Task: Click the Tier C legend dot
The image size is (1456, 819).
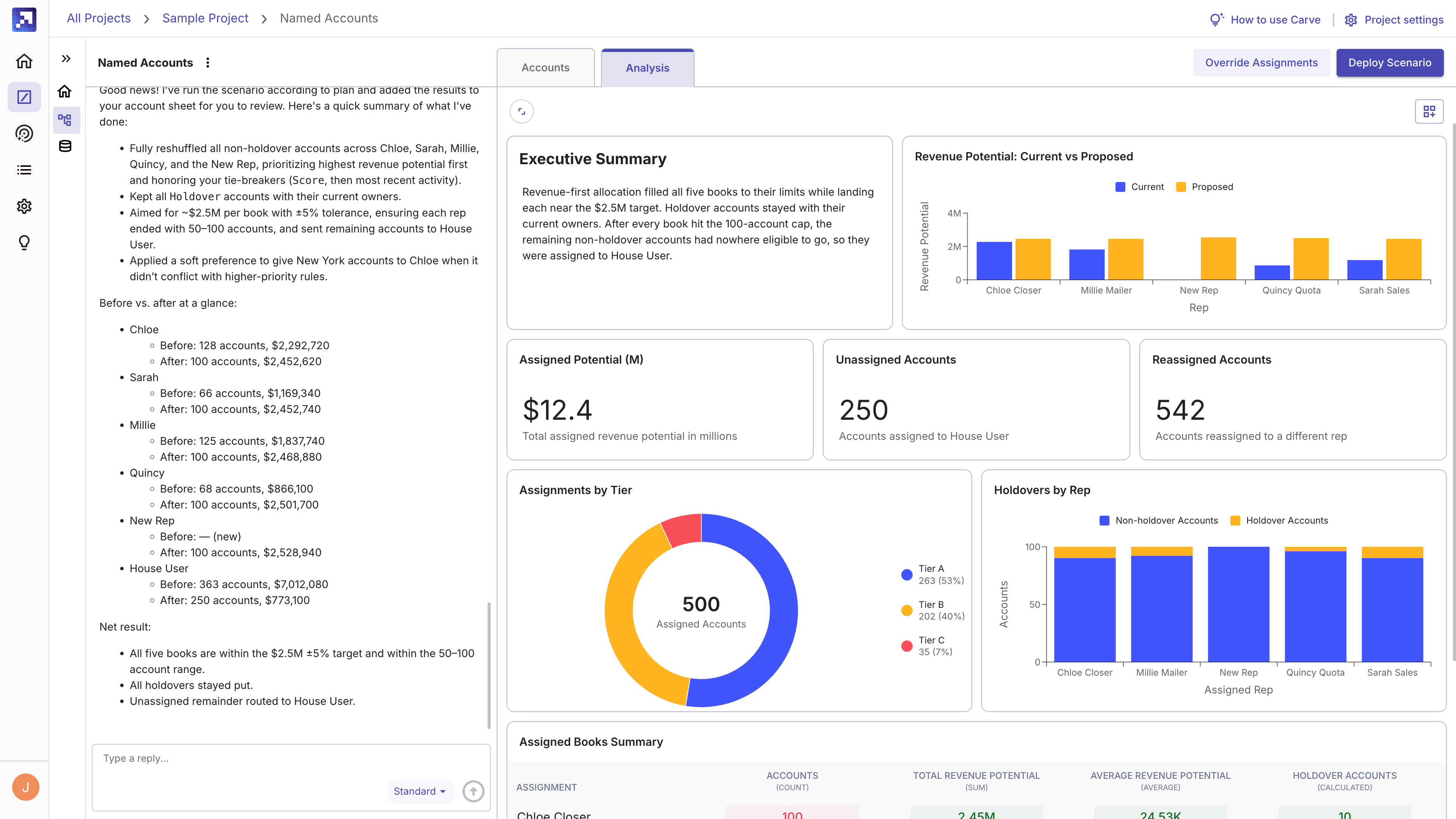Action: pyautogui.click(x=907, y=646)
